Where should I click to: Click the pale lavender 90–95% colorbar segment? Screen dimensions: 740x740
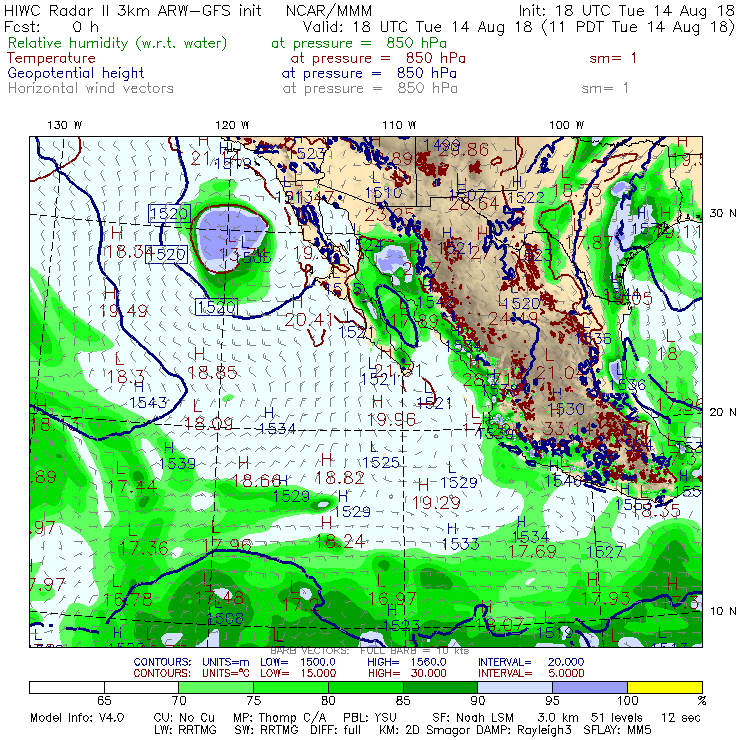tap(515, 687)
